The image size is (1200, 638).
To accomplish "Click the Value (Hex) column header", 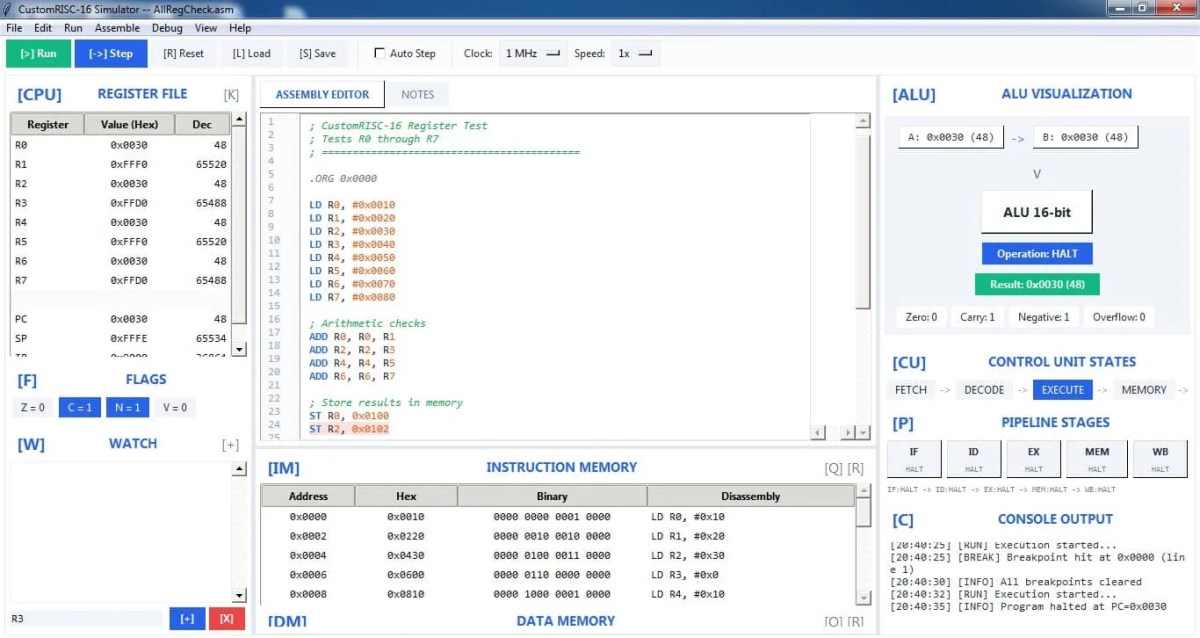I will click(129, 125).
